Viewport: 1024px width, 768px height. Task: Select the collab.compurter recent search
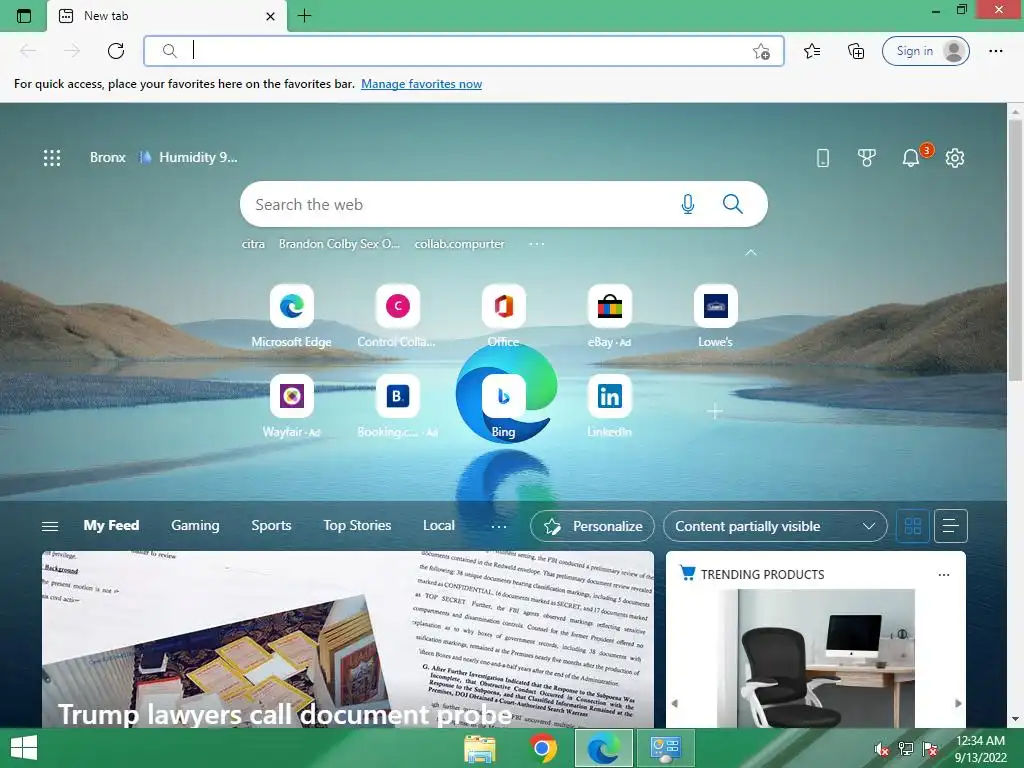(x=459, y=244)
